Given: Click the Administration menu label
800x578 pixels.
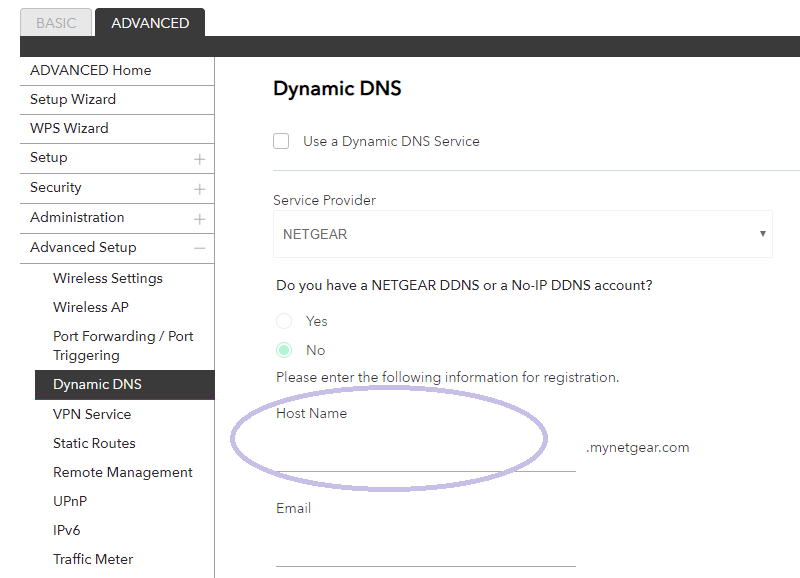Looking at the screenshot, I should tap(77, 217).
